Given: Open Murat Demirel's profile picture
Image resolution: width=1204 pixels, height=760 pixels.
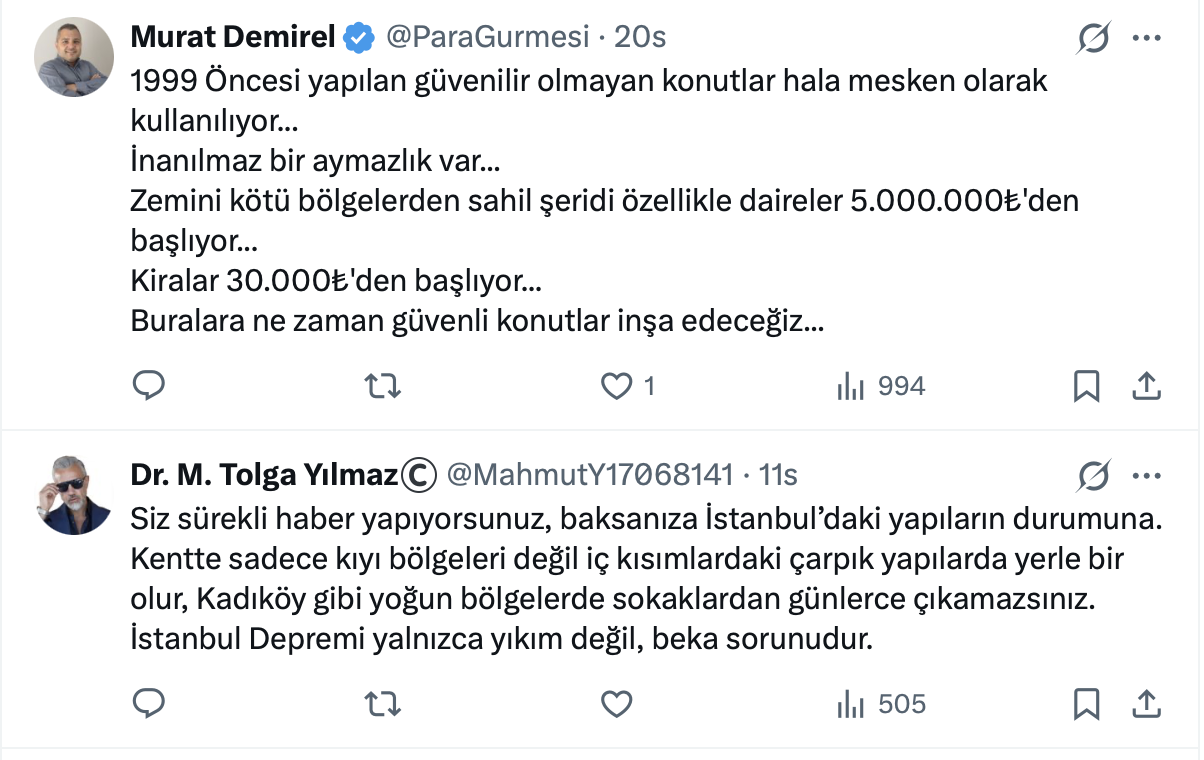Looking at the screenshot, I should [75, 57].
